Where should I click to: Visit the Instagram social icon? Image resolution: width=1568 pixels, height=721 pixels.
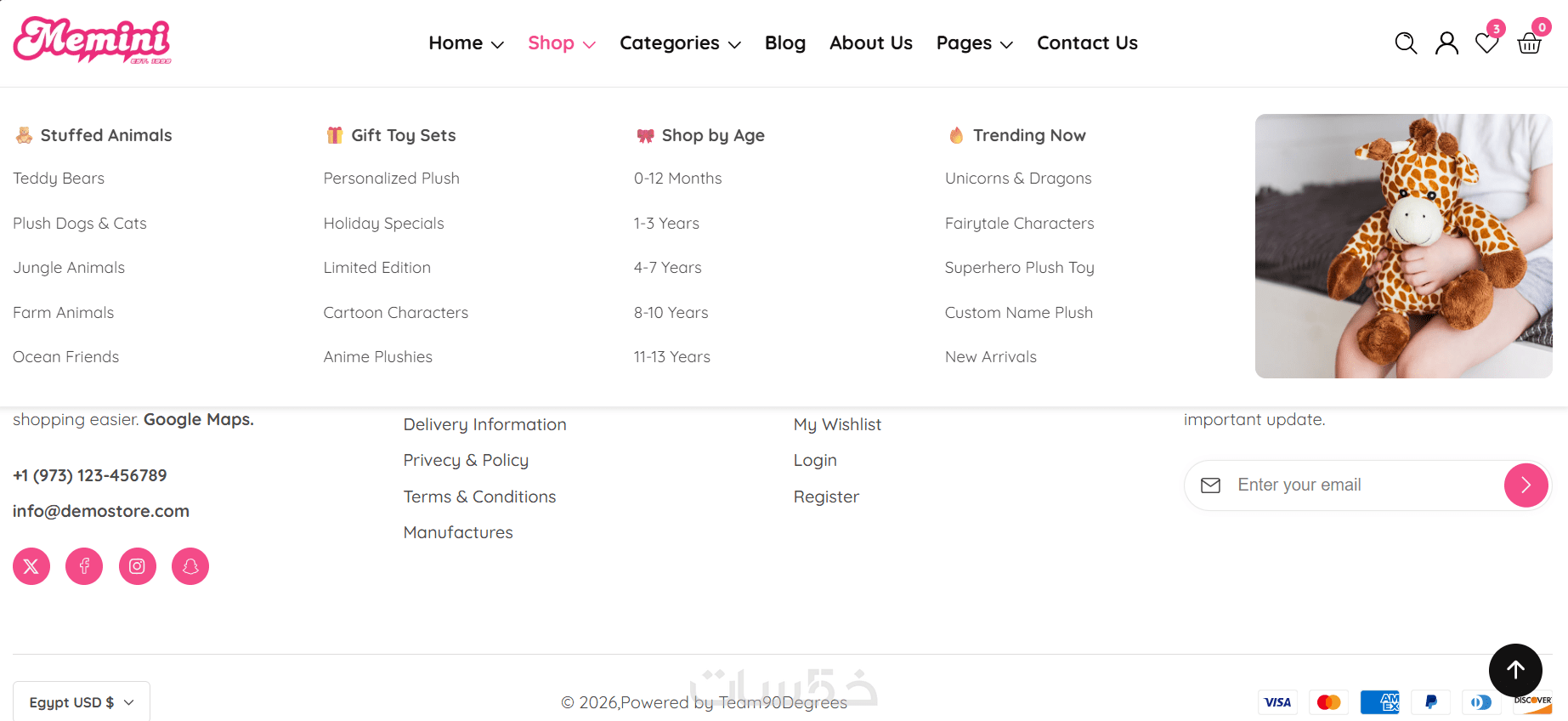[x=138, y=566]
